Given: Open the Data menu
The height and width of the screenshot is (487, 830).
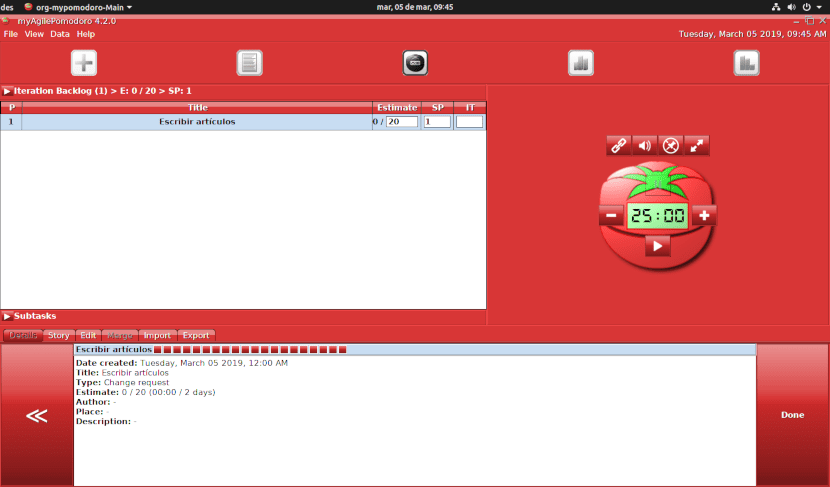Looking at the screenshot, I should (x=60, y=34).
